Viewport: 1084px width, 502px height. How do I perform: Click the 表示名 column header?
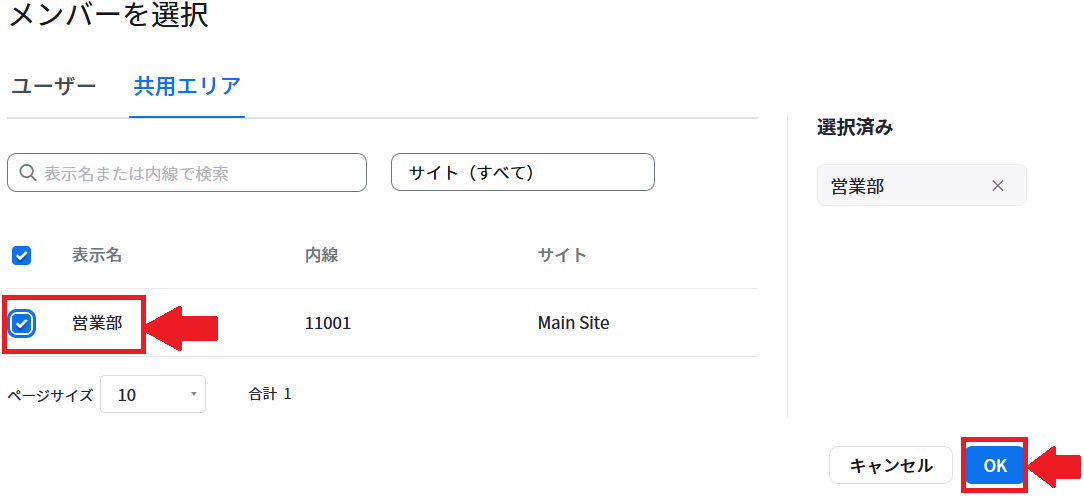coord(97,255)
